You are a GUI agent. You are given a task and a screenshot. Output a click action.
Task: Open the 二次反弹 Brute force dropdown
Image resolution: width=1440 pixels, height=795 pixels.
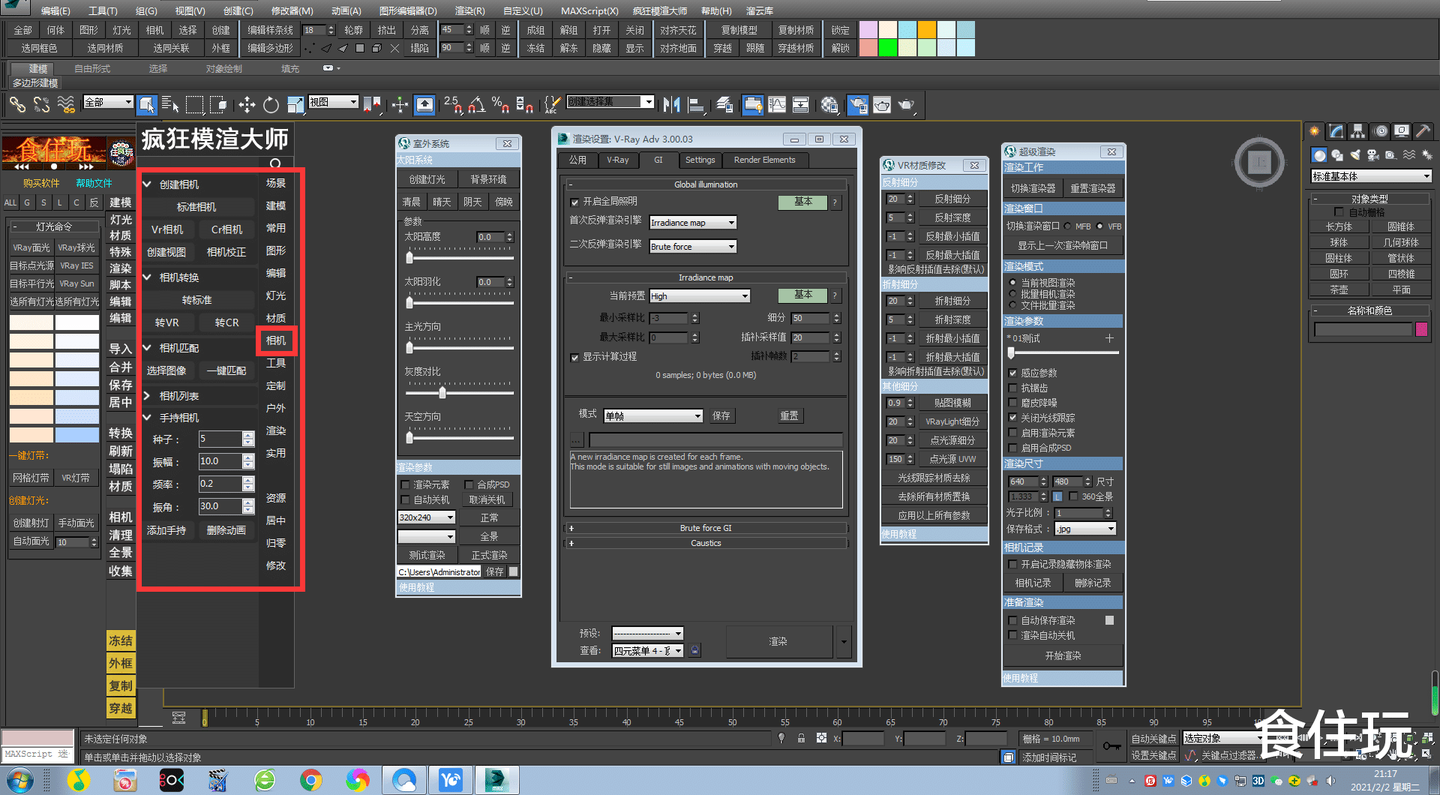point(693,246)
